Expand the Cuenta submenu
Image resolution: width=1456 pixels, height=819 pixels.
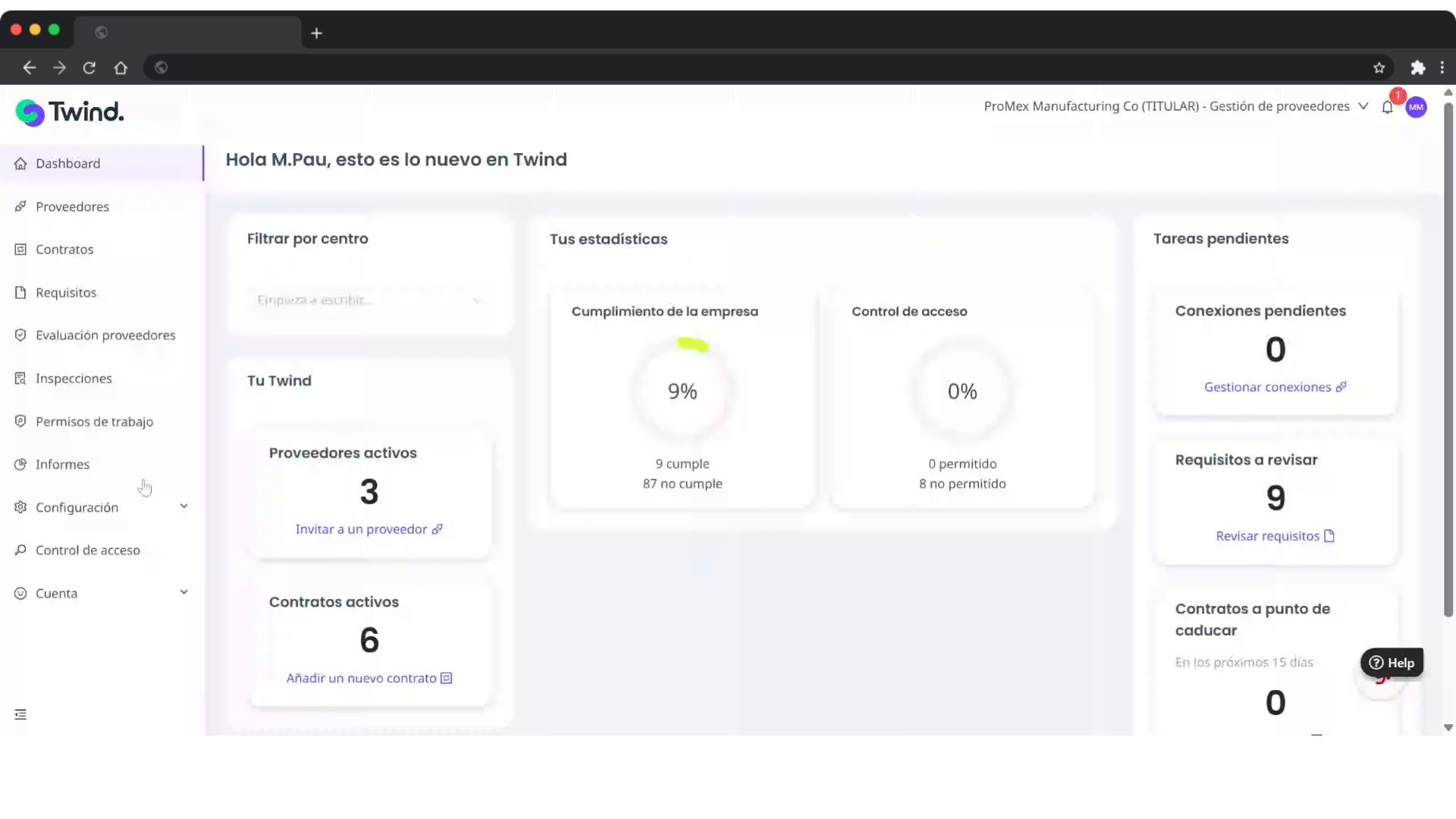(184, 592)
